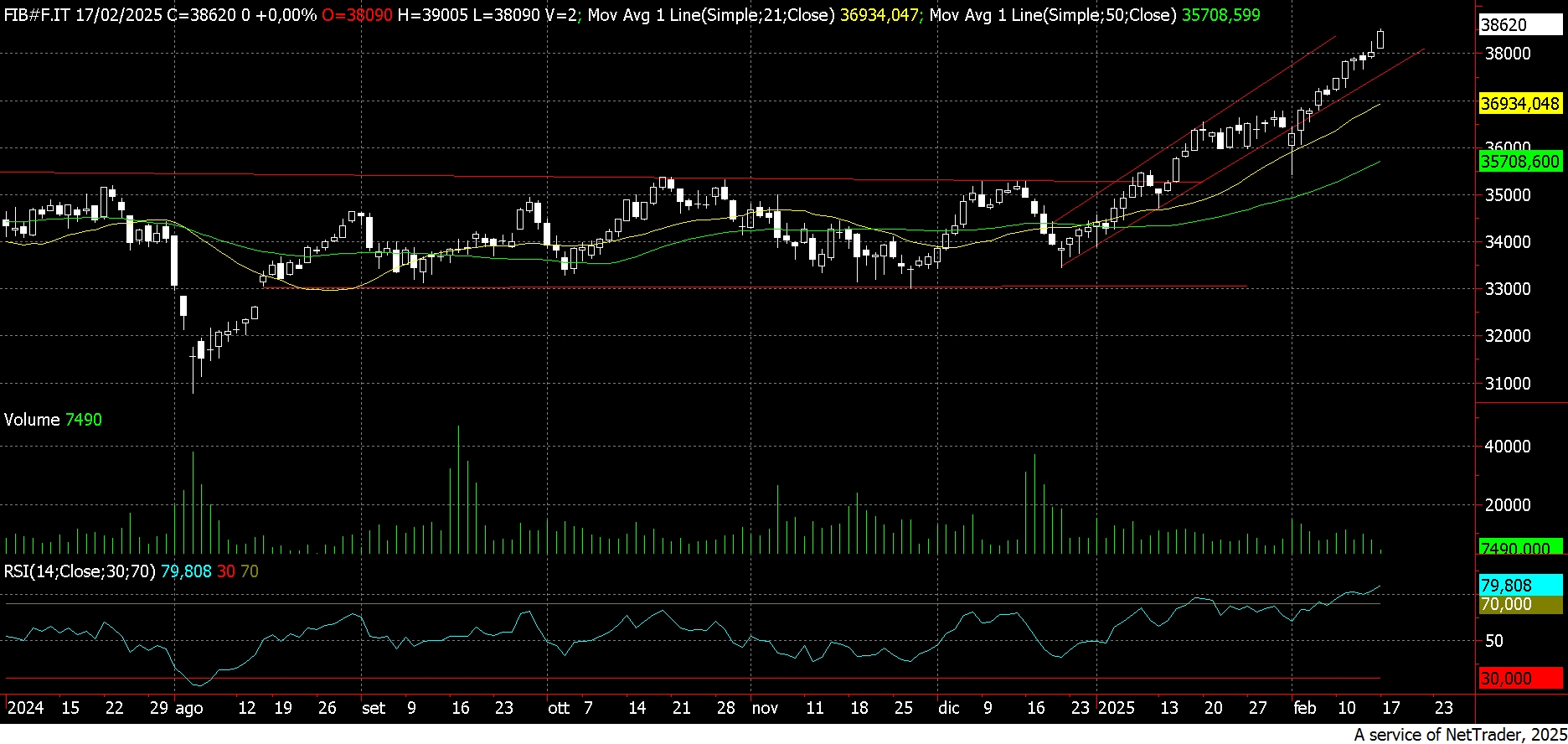Click the set month date axis label
The width and height of the screenshot is (1568, 744).
tap(374, 708)
